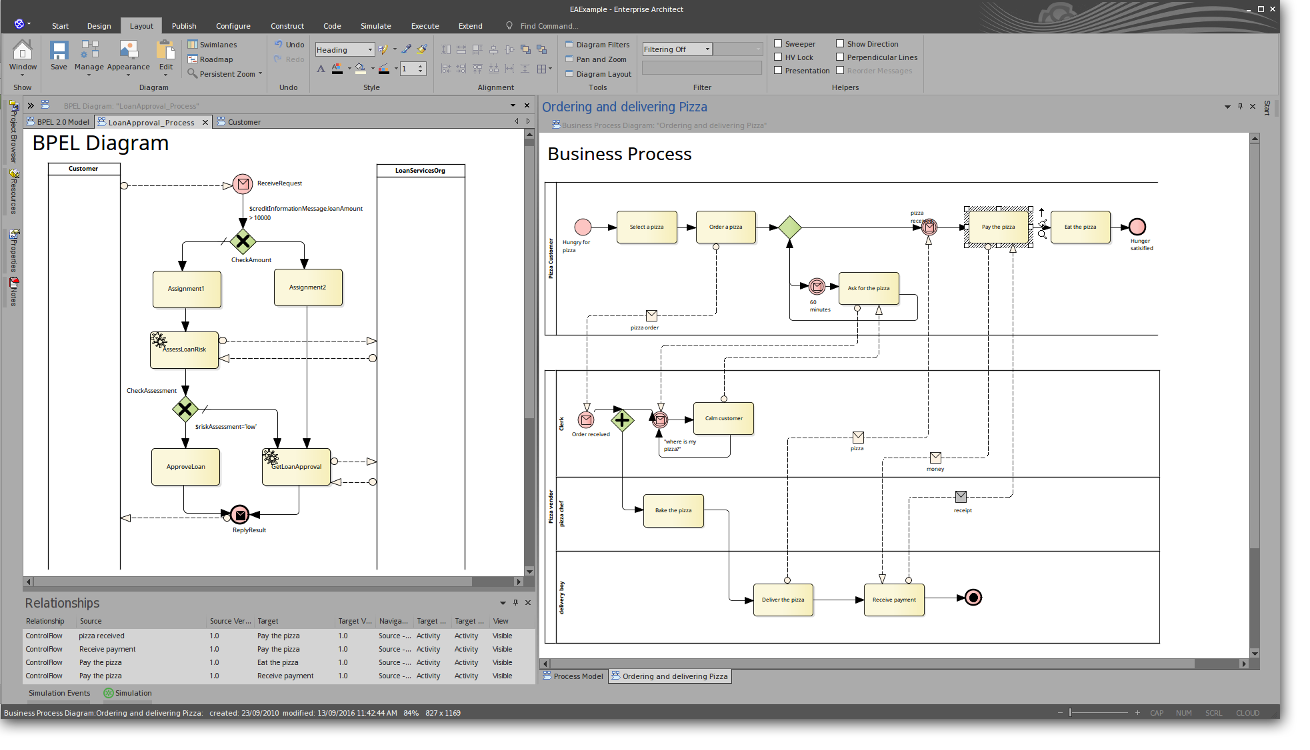1310x750 pixels.
Task: Toggle the HV Lock checkbox
Action: pos(778,57)
